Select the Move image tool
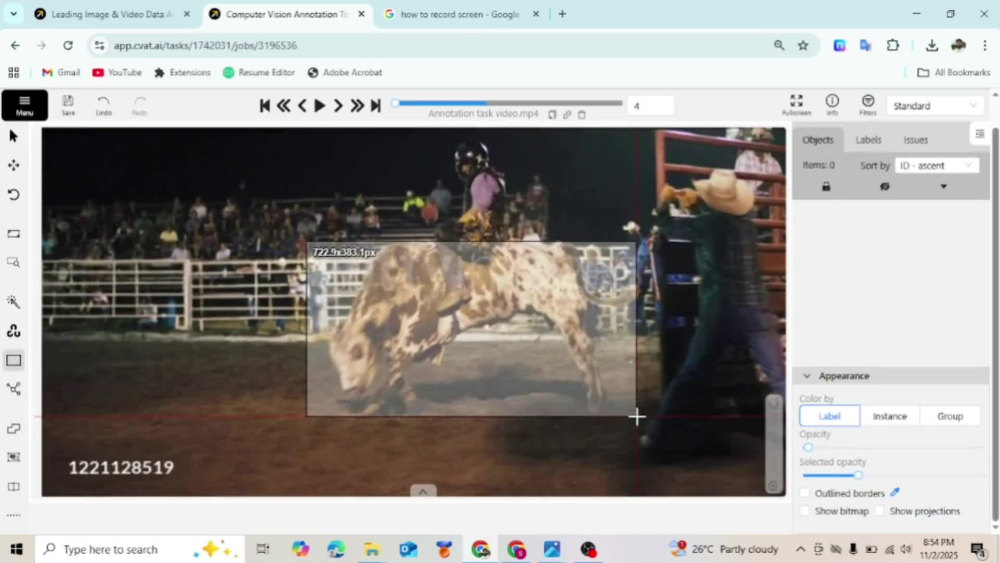Image resolution: width=1000 pixels, height=563 pixels. pyautogui.click(x=13, y=165)
